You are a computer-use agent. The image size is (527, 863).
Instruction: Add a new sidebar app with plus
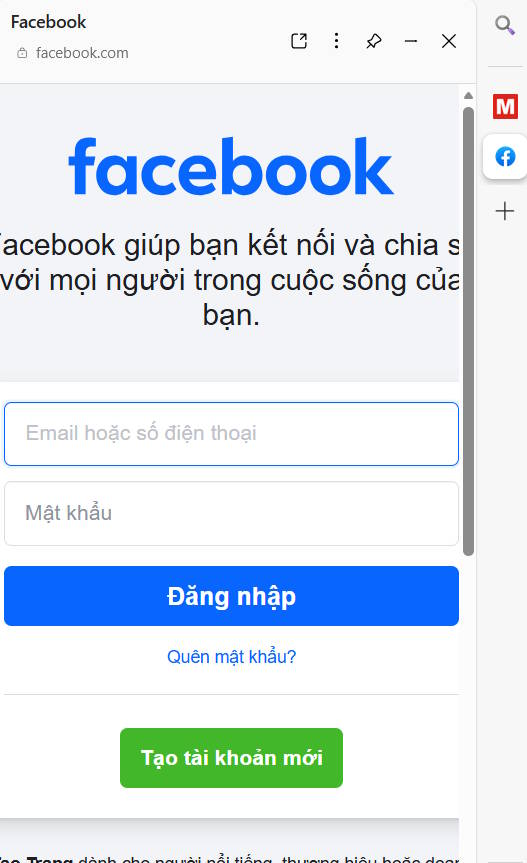click(504, 211)
